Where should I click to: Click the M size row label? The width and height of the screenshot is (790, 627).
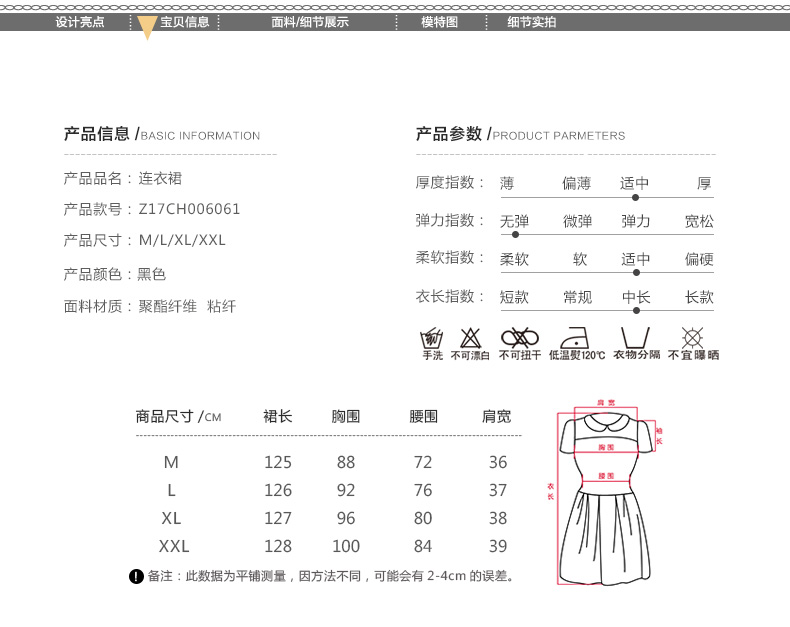171,462
